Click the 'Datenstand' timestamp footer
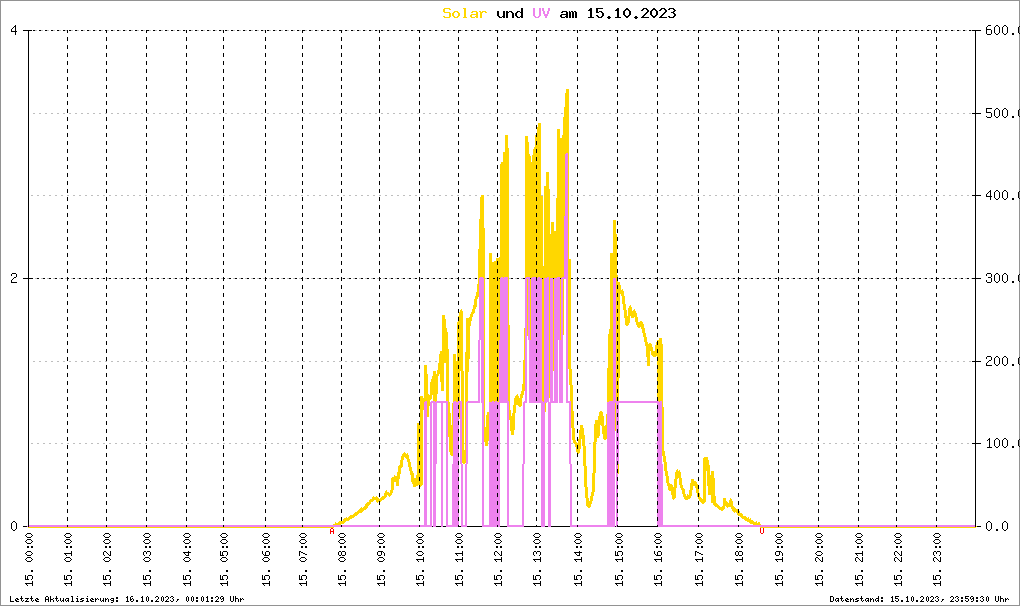1020x606 pixels. coord(919,599)
